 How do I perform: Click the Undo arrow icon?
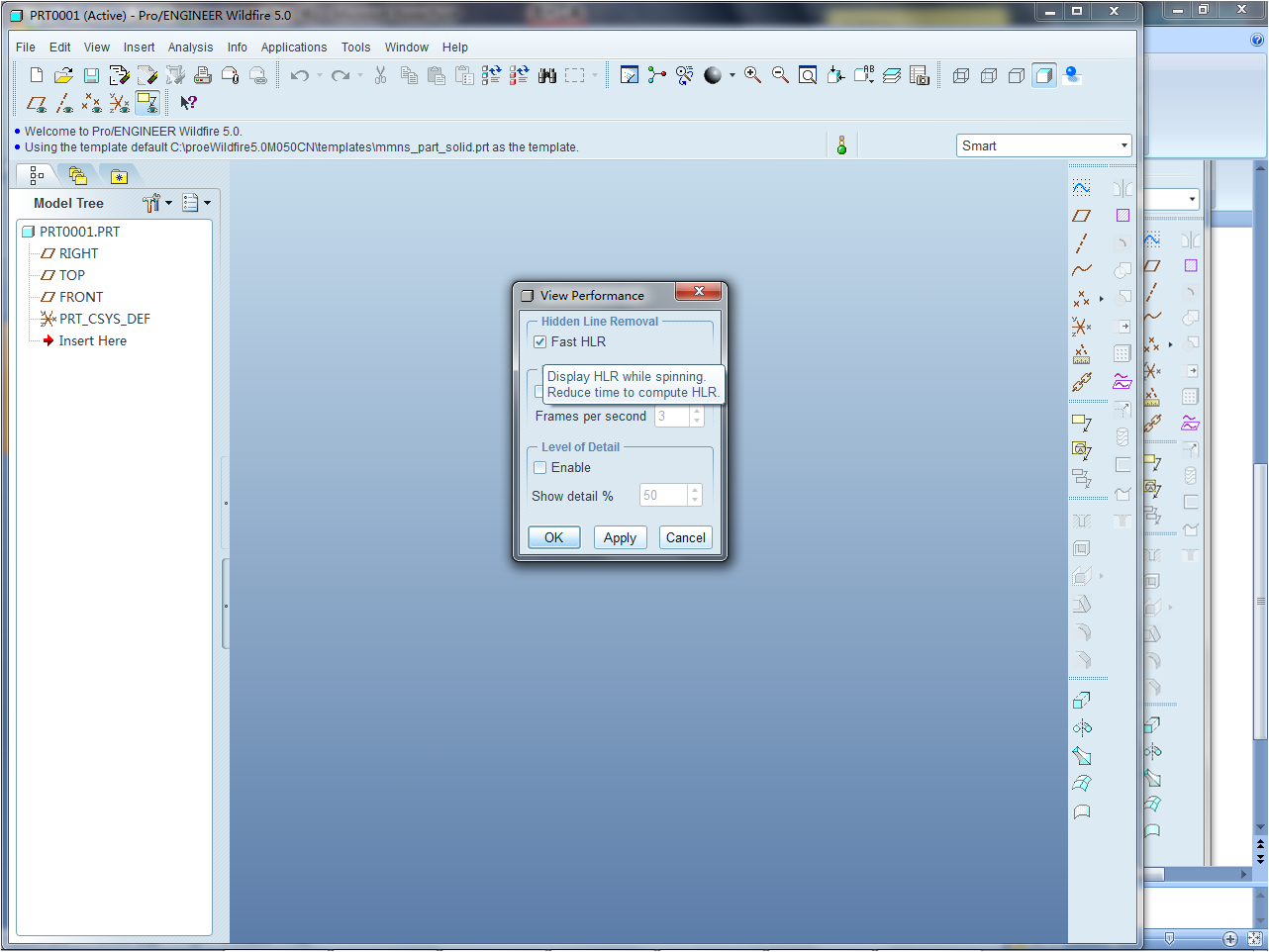[x=299, y=75]
